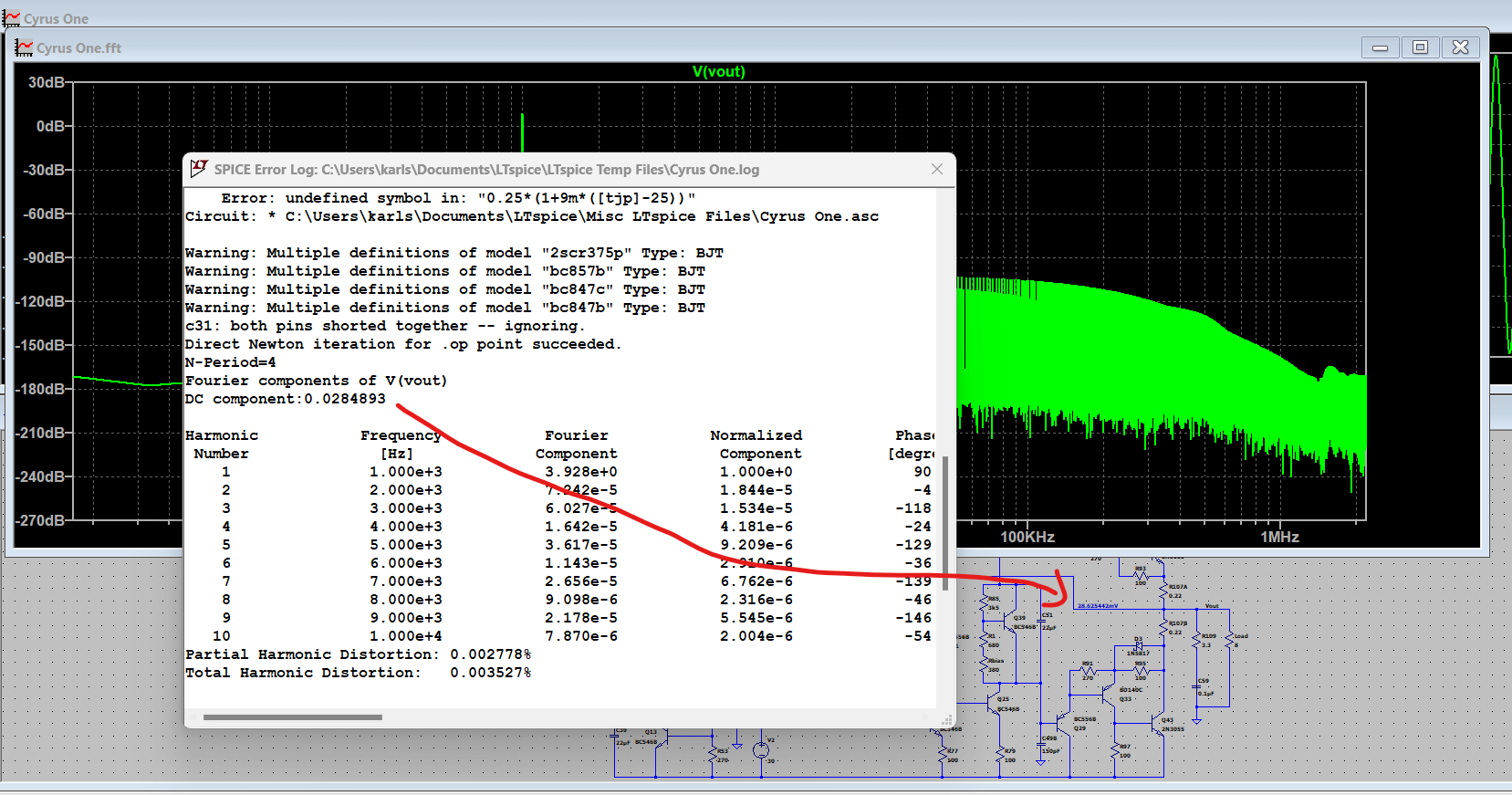Select resistor R85 3k5
1512x795 pixels.
coord(984,603)
